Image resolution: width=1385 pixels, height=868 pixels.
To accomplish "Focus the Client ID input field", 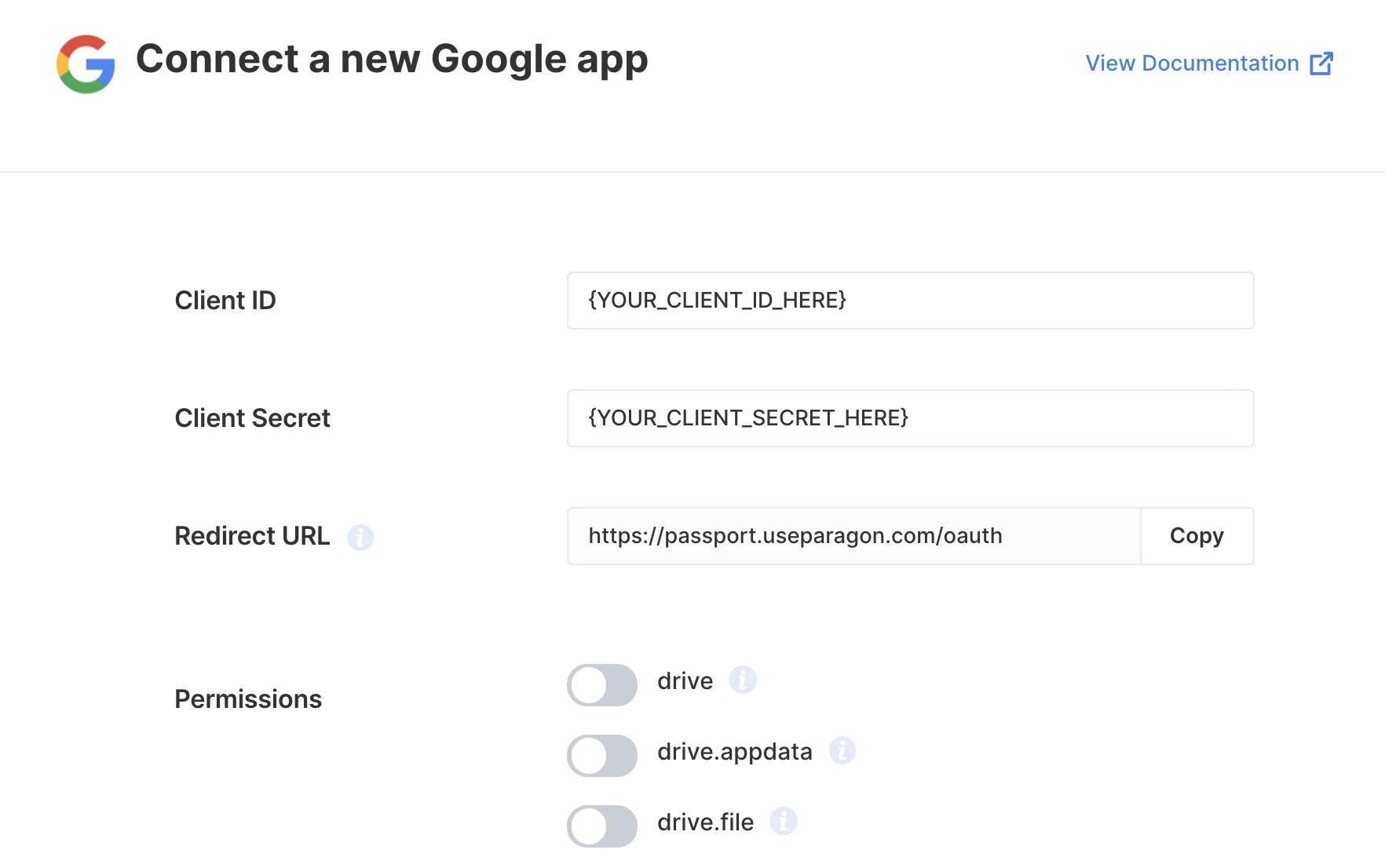I will click(911, 301).
